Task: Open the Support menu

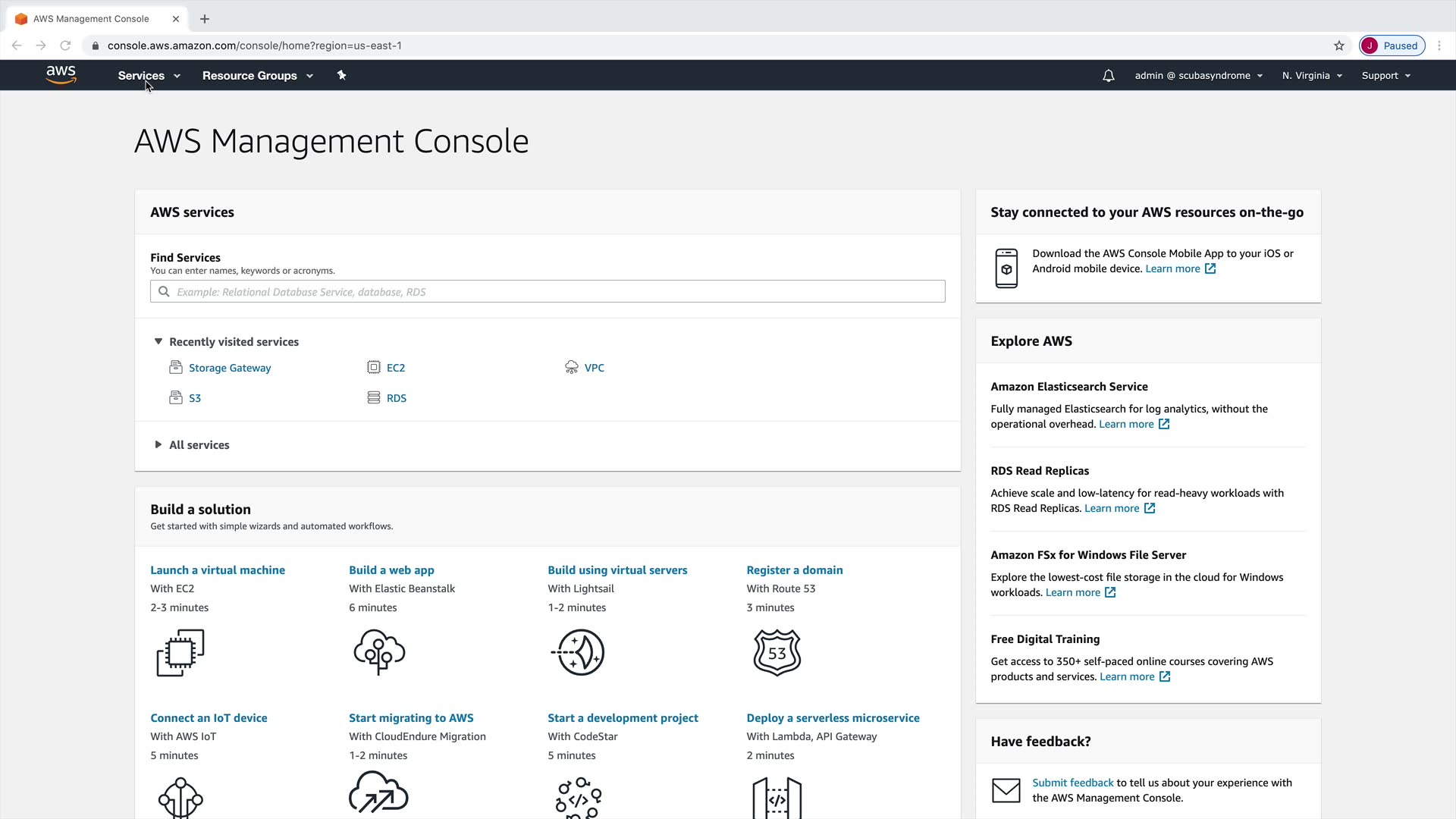Action: (x=1385, y=76)
